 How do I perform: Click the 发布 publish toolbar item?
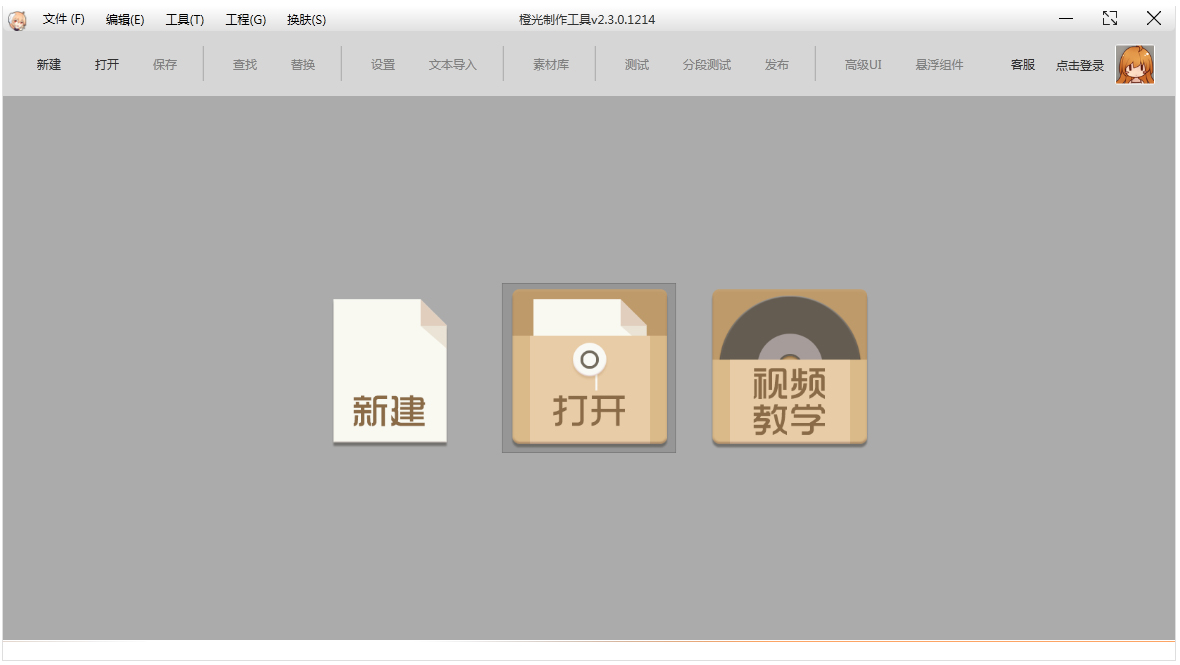(777, 65)
